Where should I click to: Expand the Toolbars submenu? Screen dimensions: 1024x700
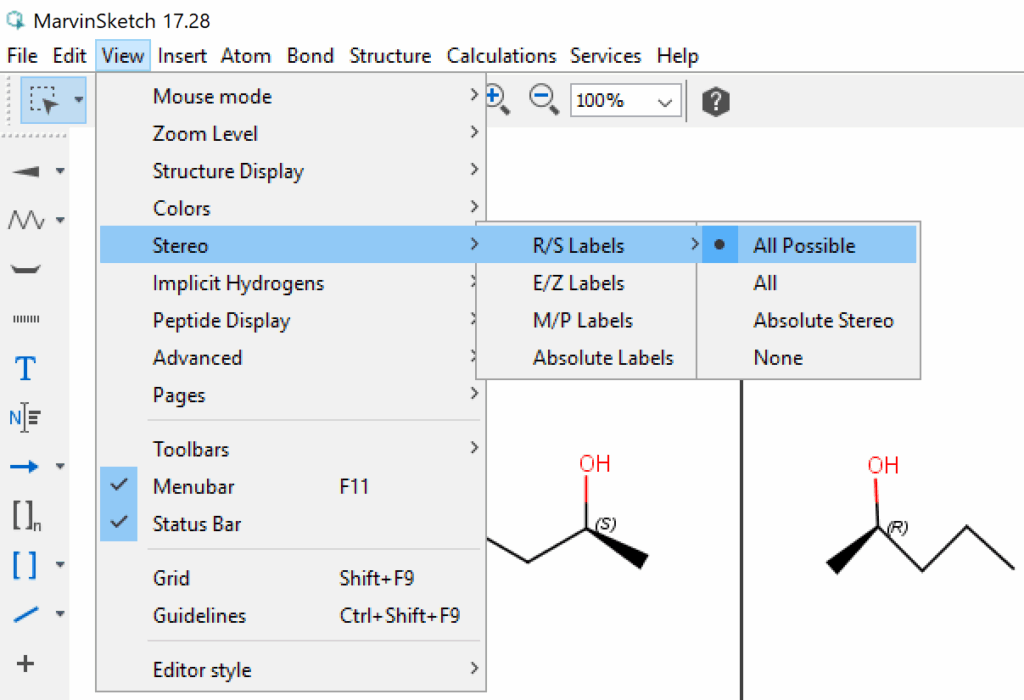pos(191,449)
